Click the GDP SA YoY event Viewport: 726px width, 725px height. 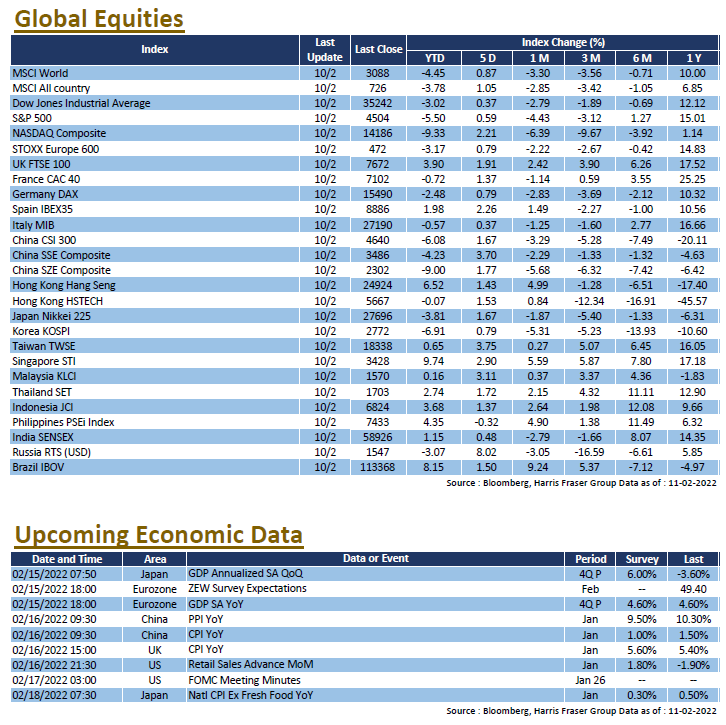coord(215,604)
